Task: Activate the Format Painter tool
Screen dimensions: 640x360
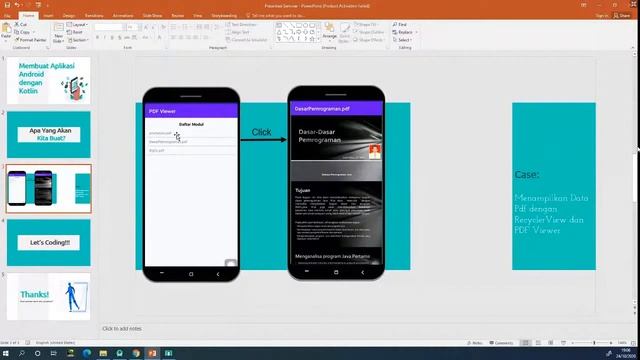Action: (x=31, y=40)
